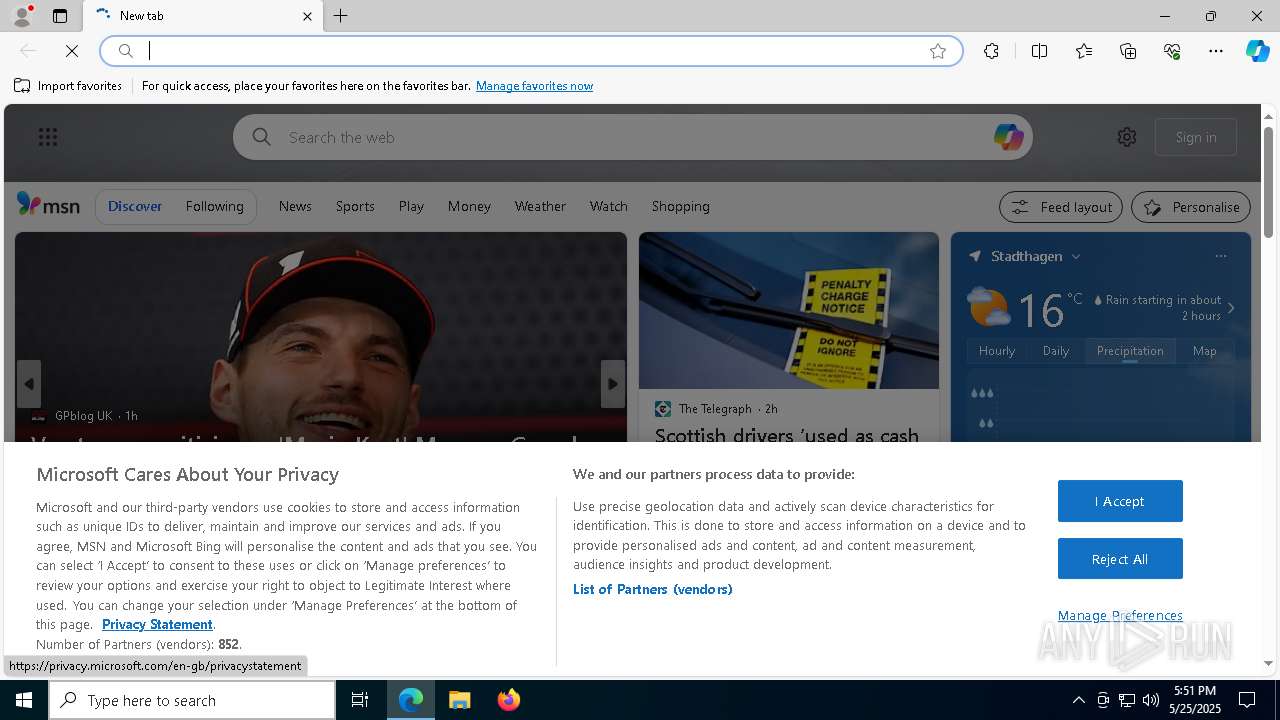Open List of Partners (vendors) link
Viewport: 1280px width, 720px height.
[x=653, y=589]
